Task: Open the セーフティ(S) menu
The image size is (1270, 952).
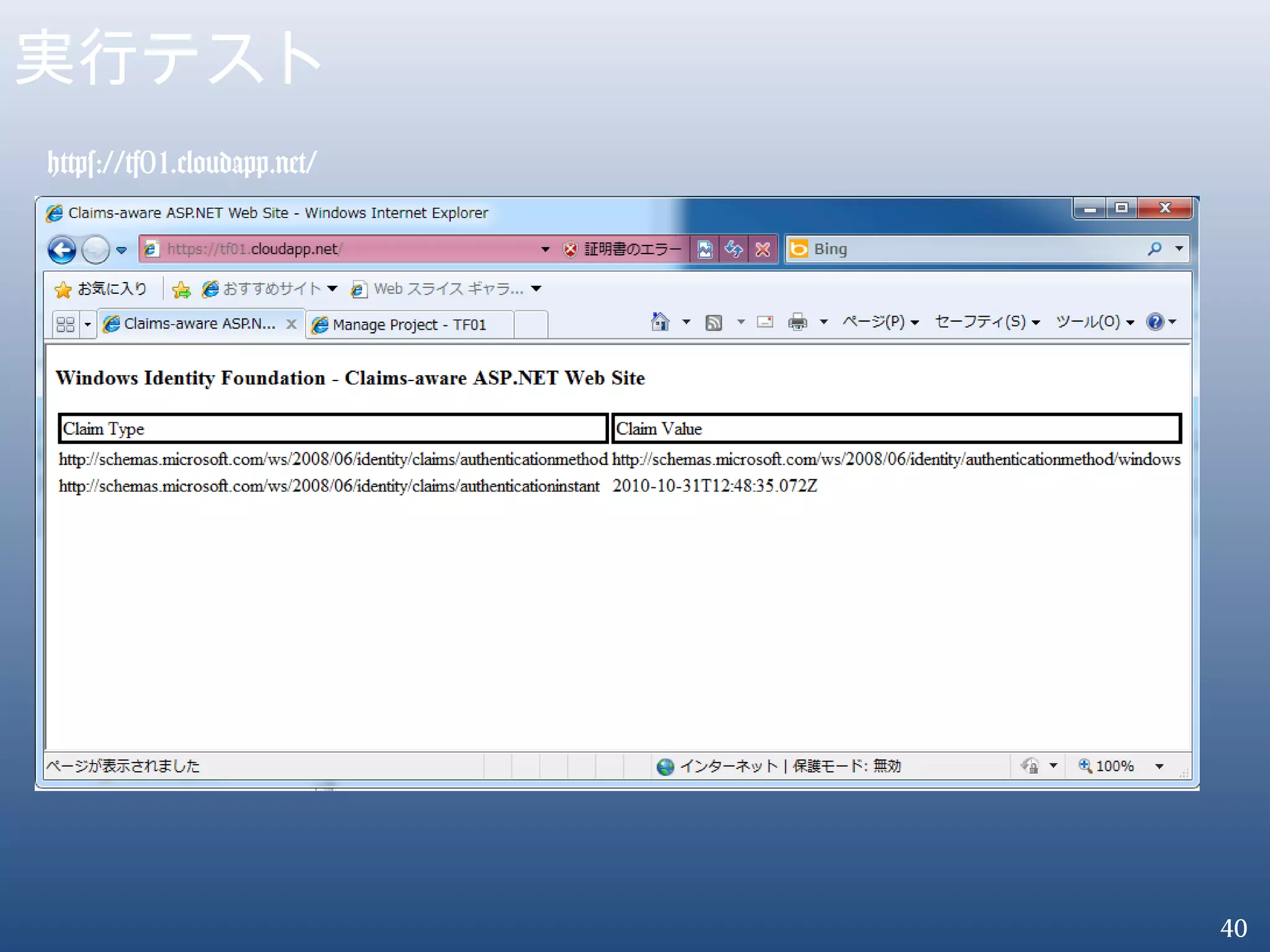Action: (x=987, y=322)
